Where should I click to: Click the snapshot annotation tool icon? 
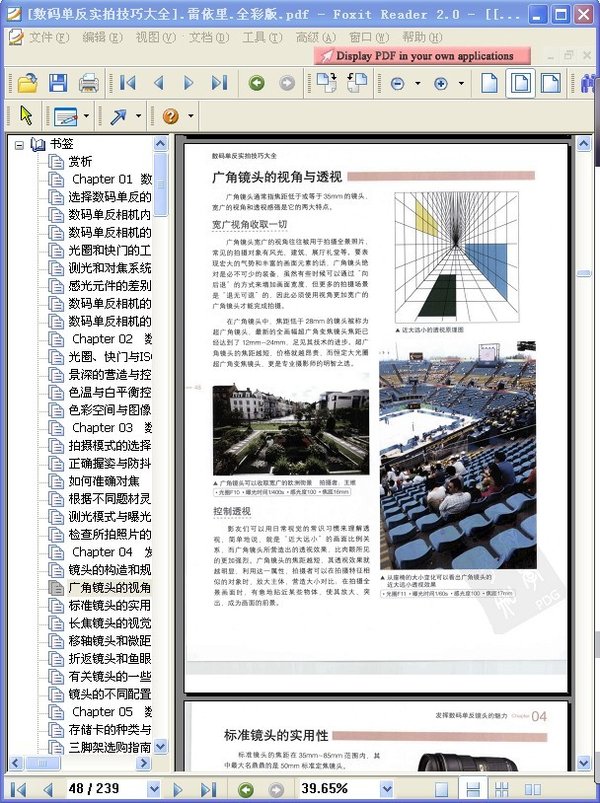[66, 116]
